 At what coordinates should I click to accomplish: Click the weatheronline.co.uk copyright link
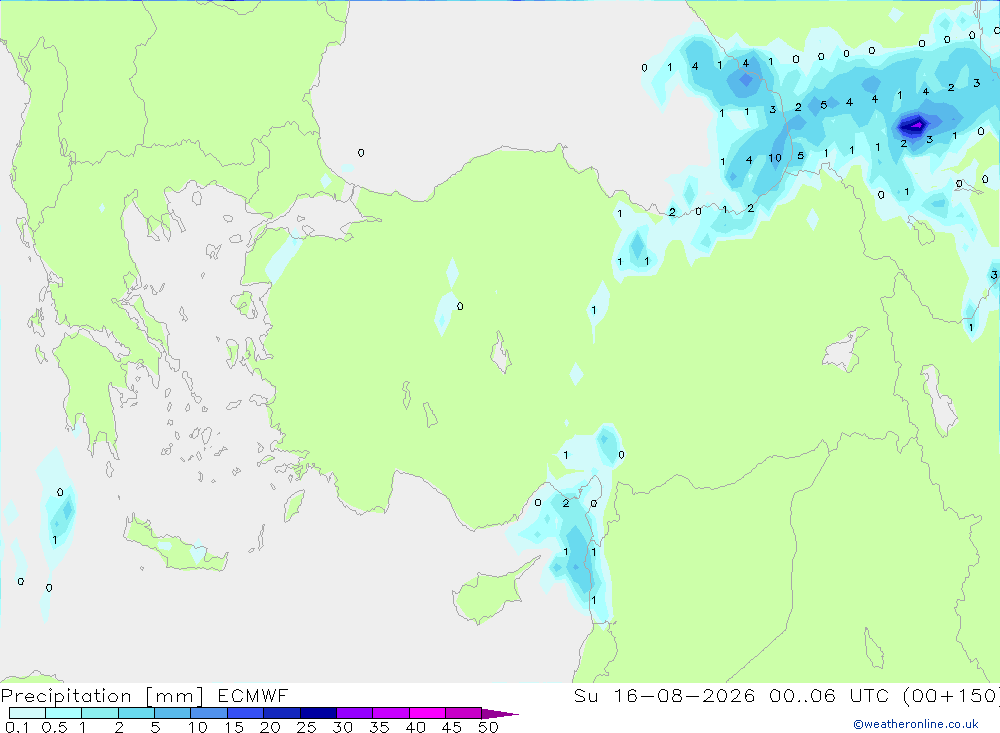tap(916, 724)
